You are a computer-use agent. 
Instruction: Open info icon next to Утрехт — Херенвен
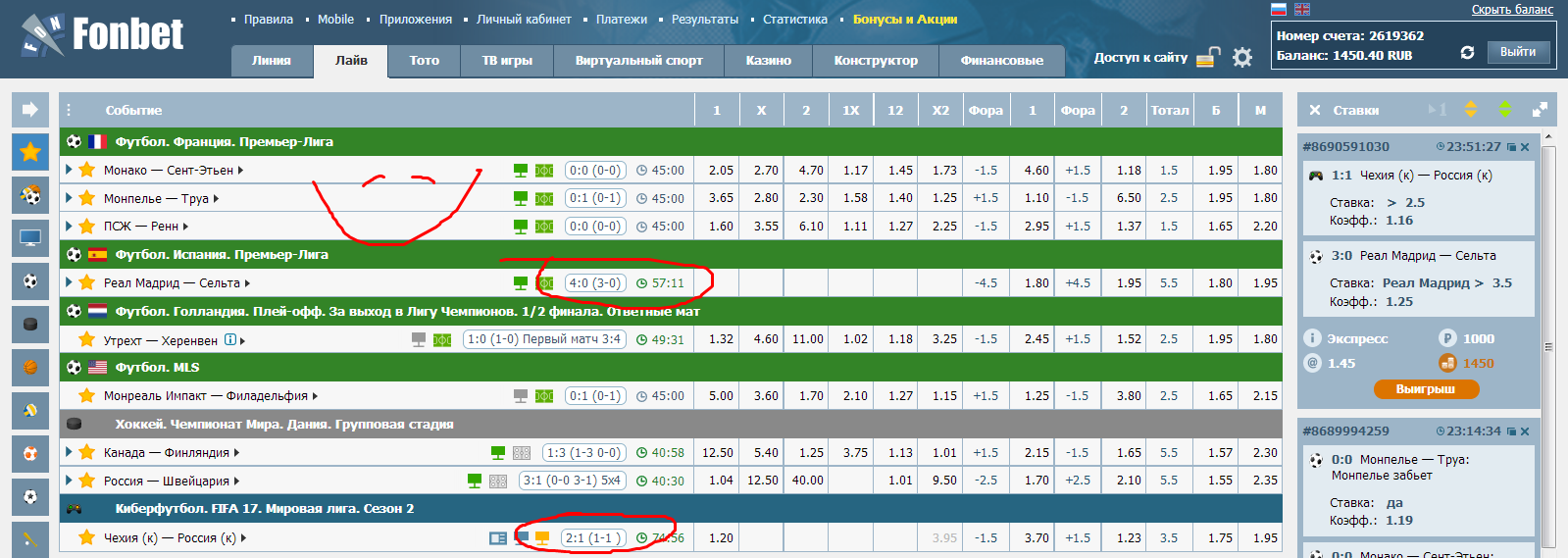(230, 340)
